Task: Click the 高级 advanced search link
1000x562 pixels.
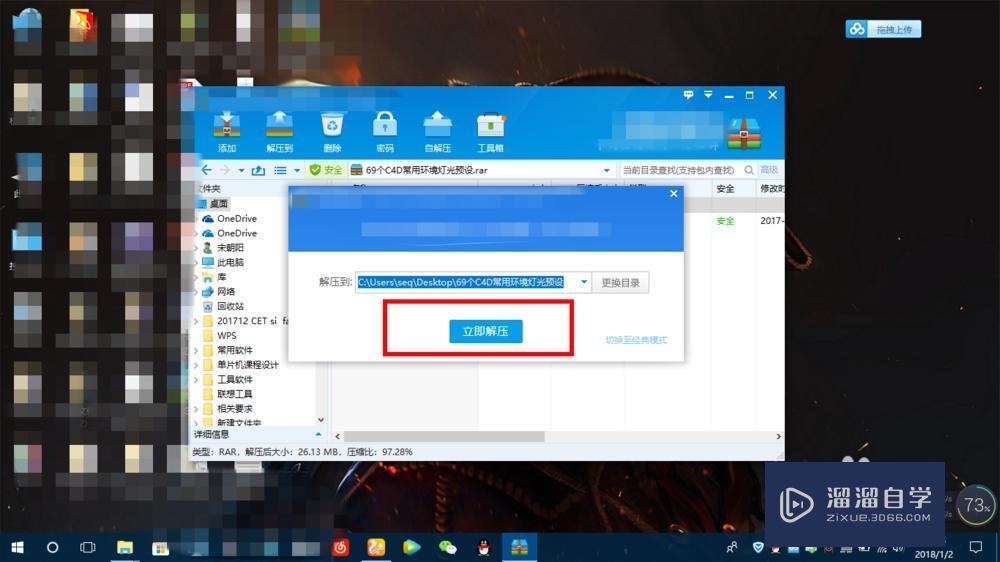Action: (x=769, y=170)
